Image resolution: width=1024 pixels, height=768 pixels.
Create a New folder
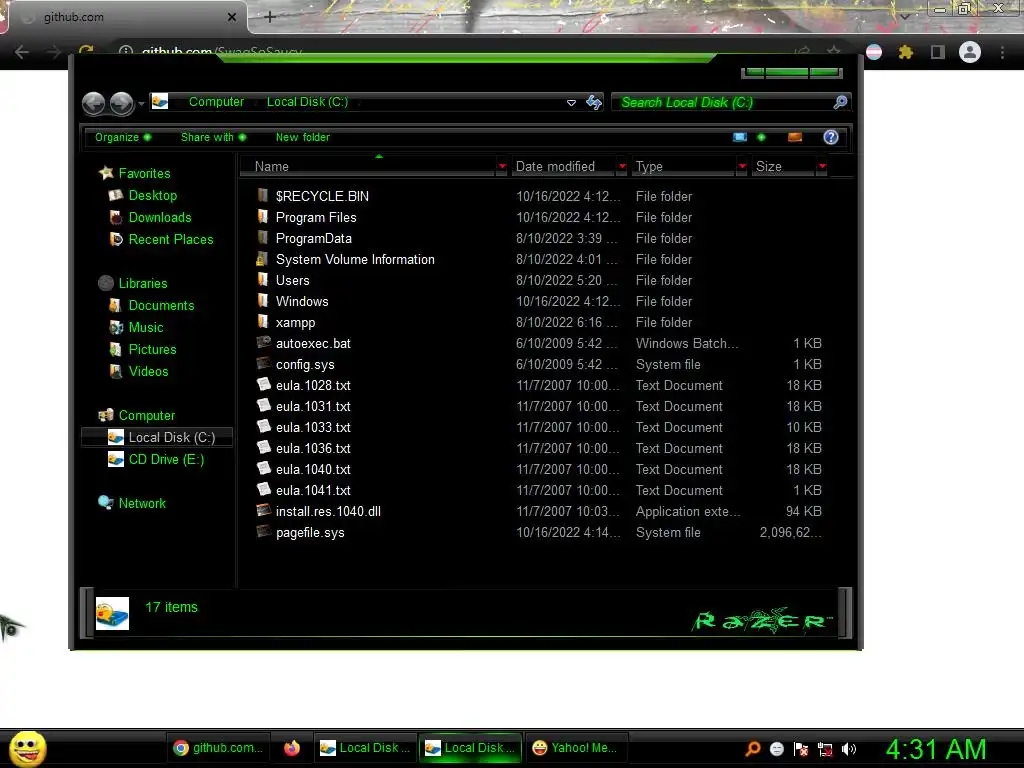302,137
